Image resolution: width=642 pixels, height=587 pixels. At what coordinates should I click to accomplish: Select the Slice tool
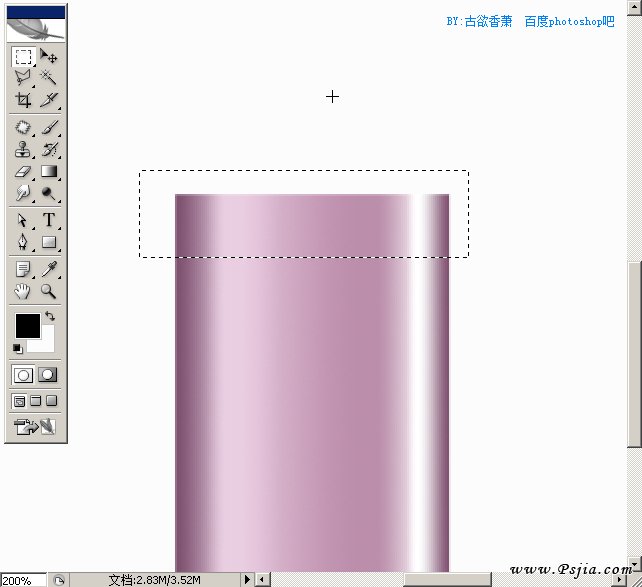tap(49, 99)
